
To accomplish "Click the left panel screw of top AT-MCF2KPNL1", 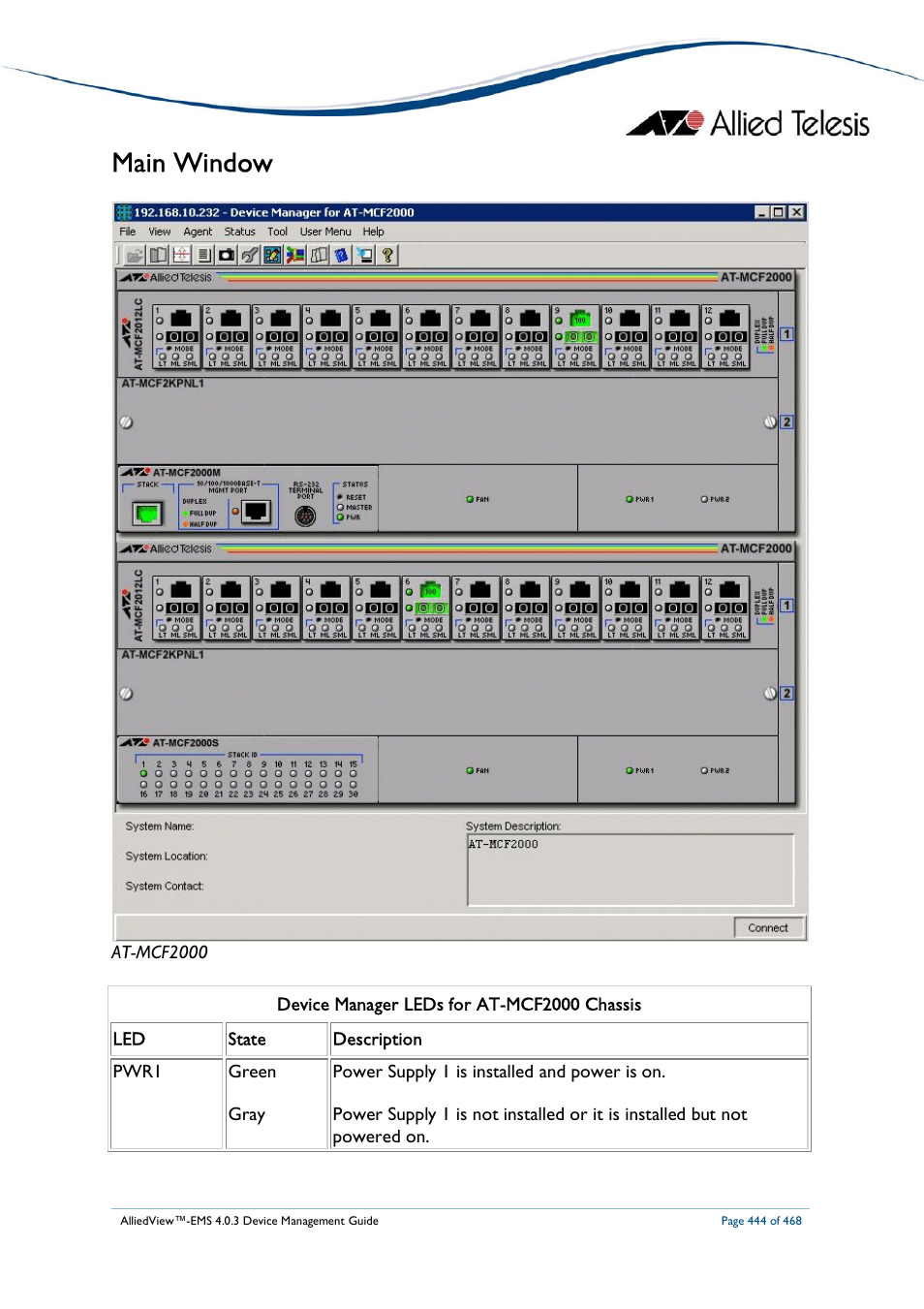I will [x=126, y=422].
